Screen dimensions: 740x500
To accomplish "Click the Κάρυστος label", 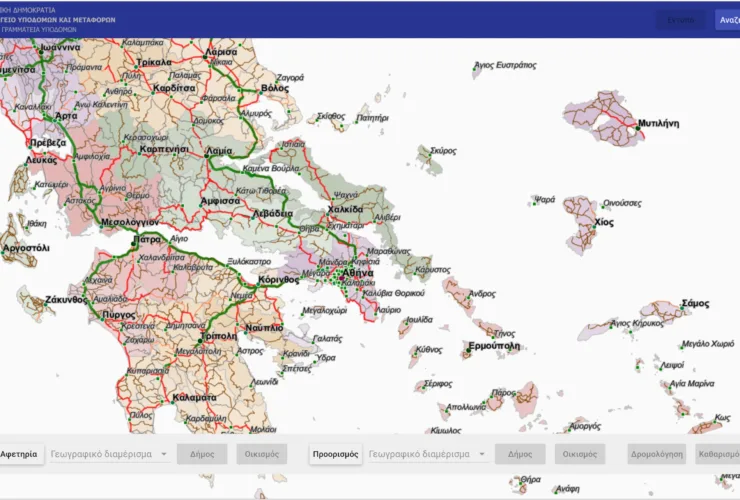I will pyautogui.click(x=433, y=270).
